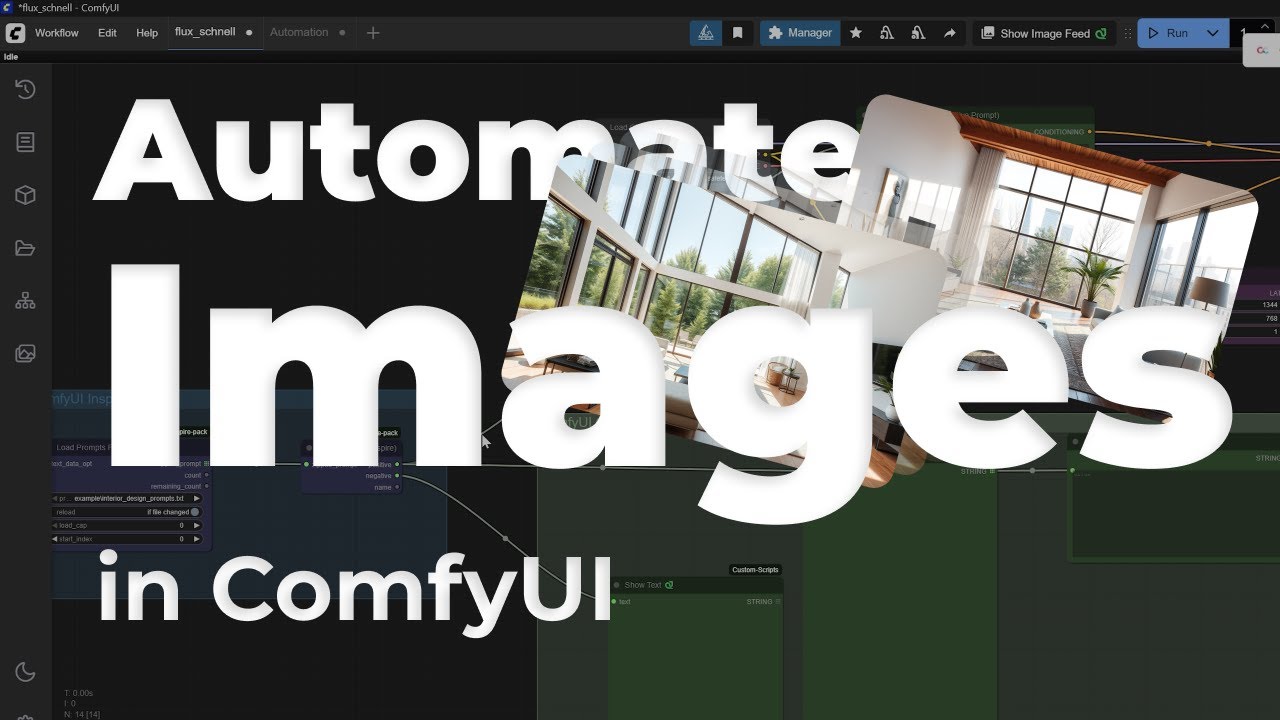Open the workflows folder icon in the sidebar
This screenshot has height=720, width=1280.
pyautogui.click(x=25, y=247)
